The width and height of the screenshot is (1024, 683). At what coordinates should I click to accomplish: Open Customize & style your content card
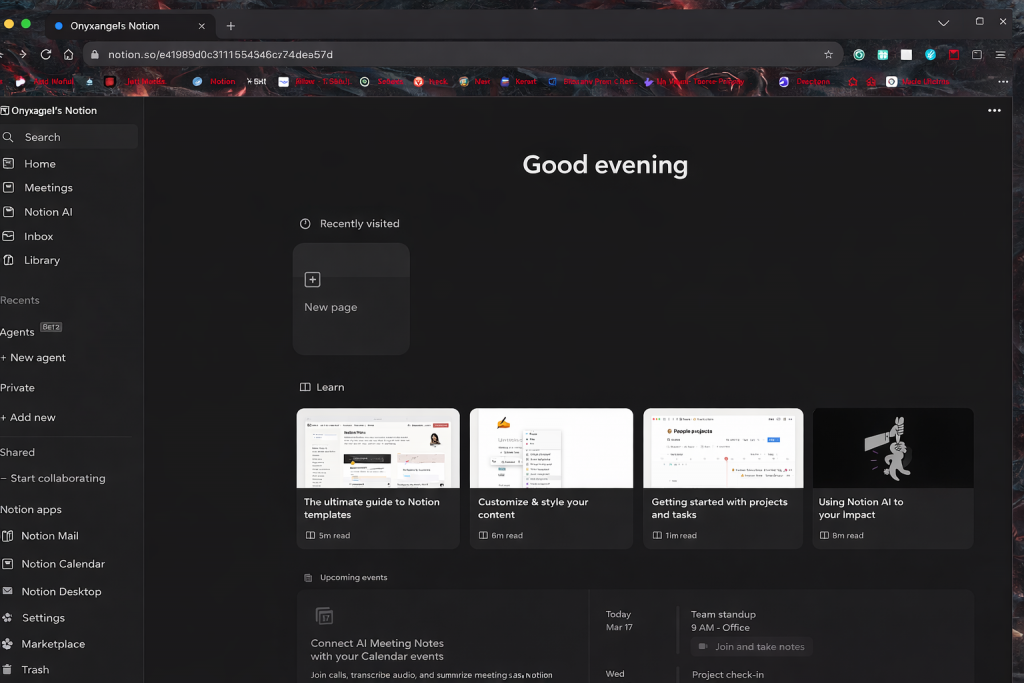[x=551, y=479]
